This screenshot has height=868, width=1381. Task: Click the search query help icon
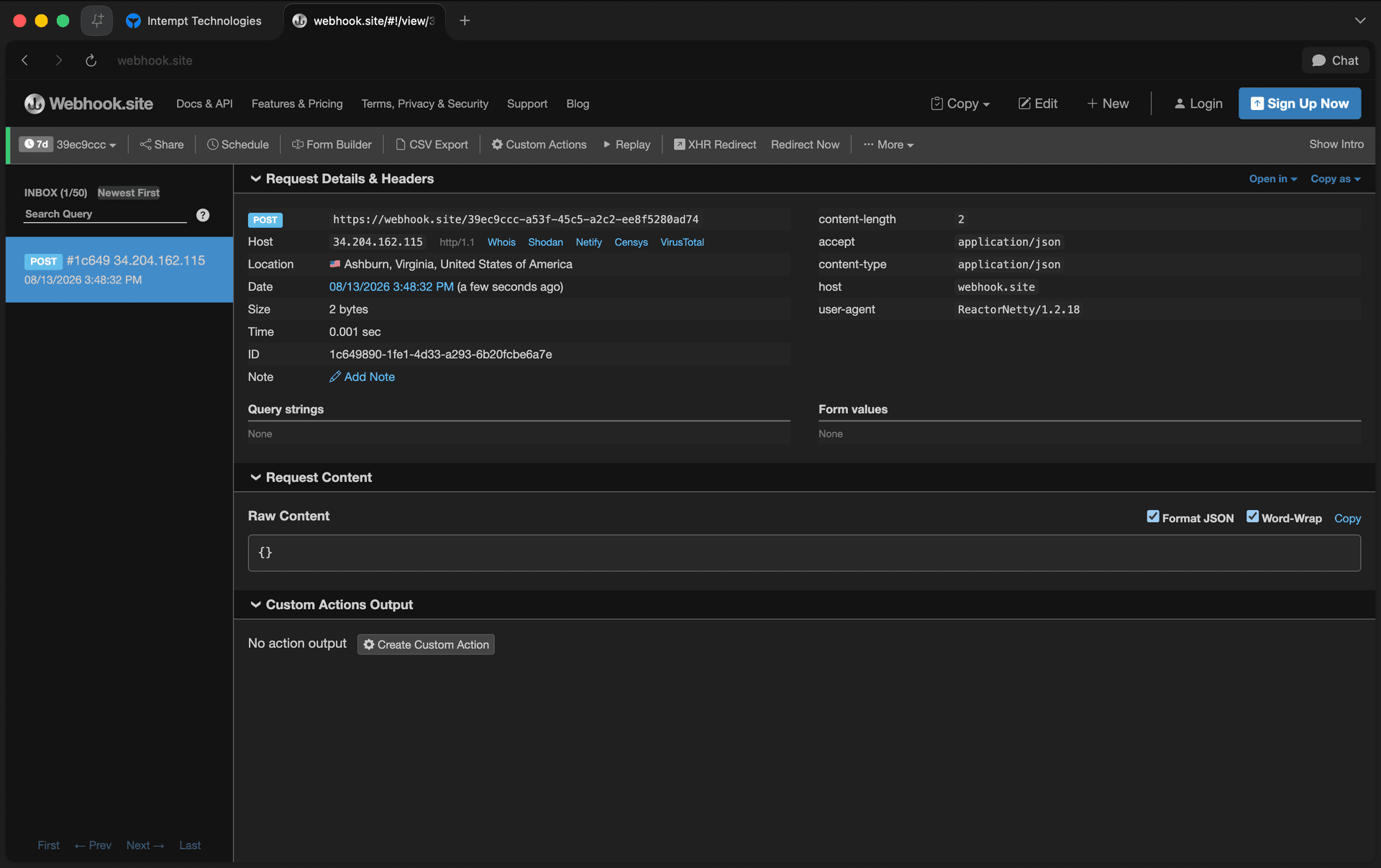point(203,215)
